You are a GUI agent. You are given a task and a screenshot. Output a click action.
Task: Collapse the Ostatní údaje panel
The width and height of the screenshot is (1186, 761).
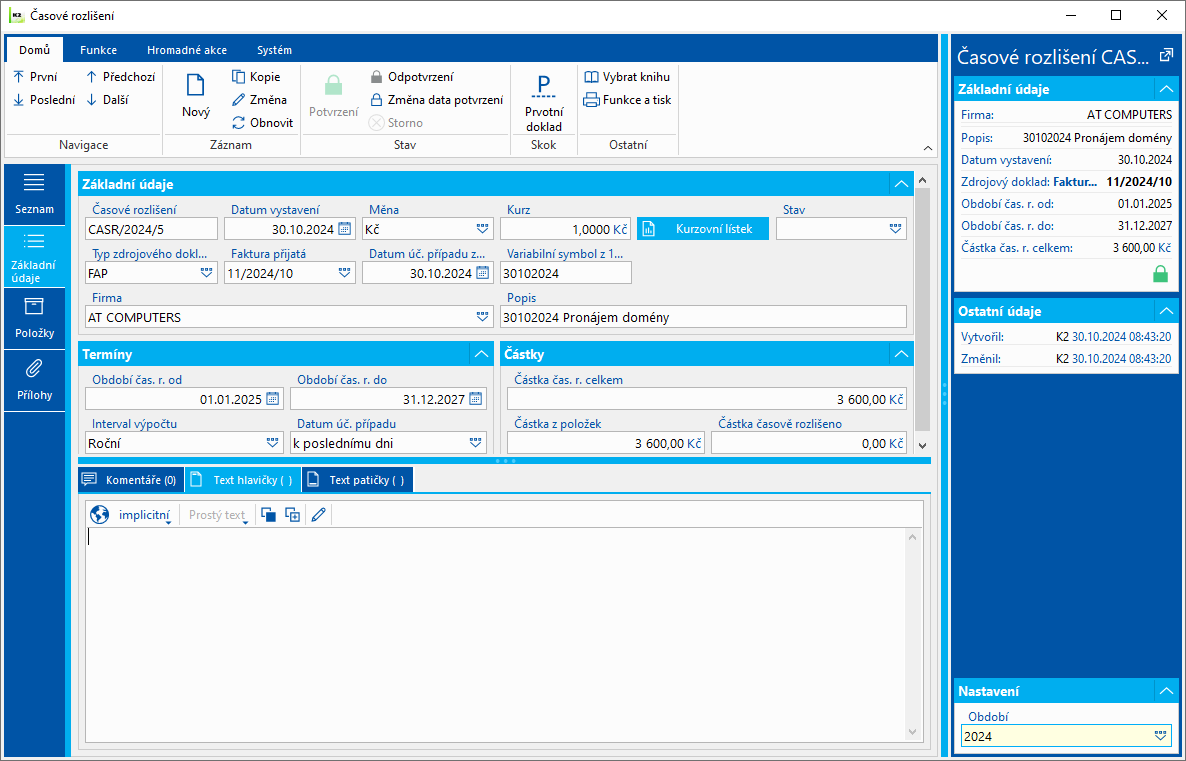[1166, 311]
